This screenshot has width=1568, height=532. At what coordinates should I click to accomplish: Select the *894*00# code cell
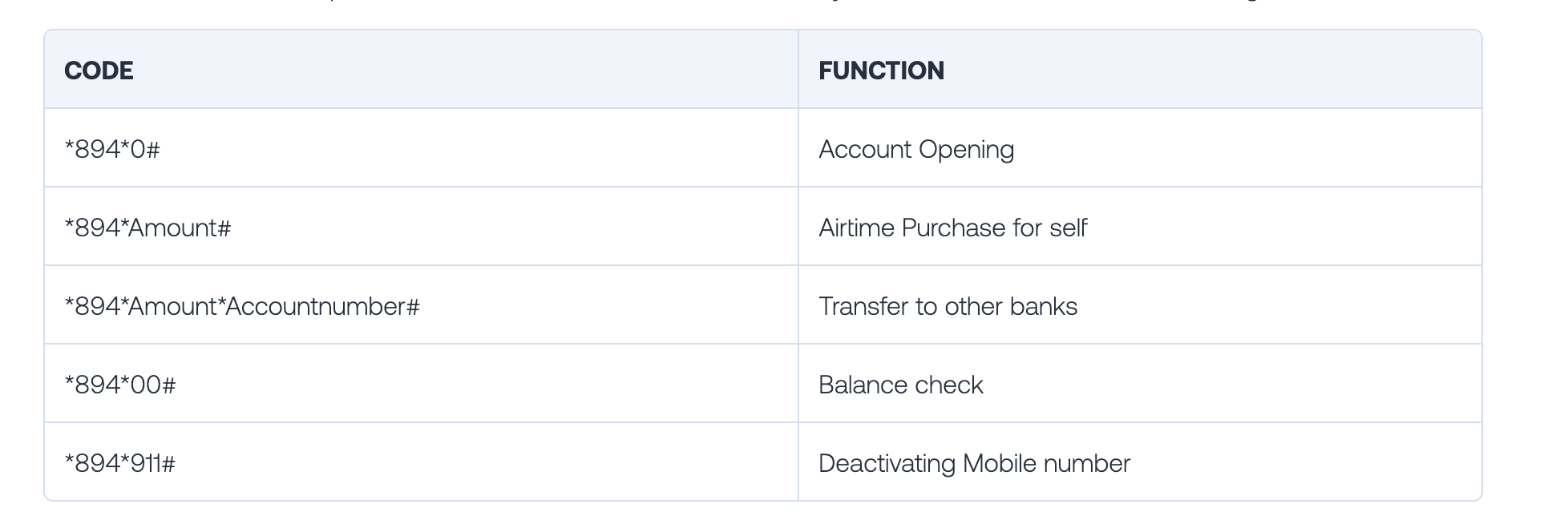120,385
